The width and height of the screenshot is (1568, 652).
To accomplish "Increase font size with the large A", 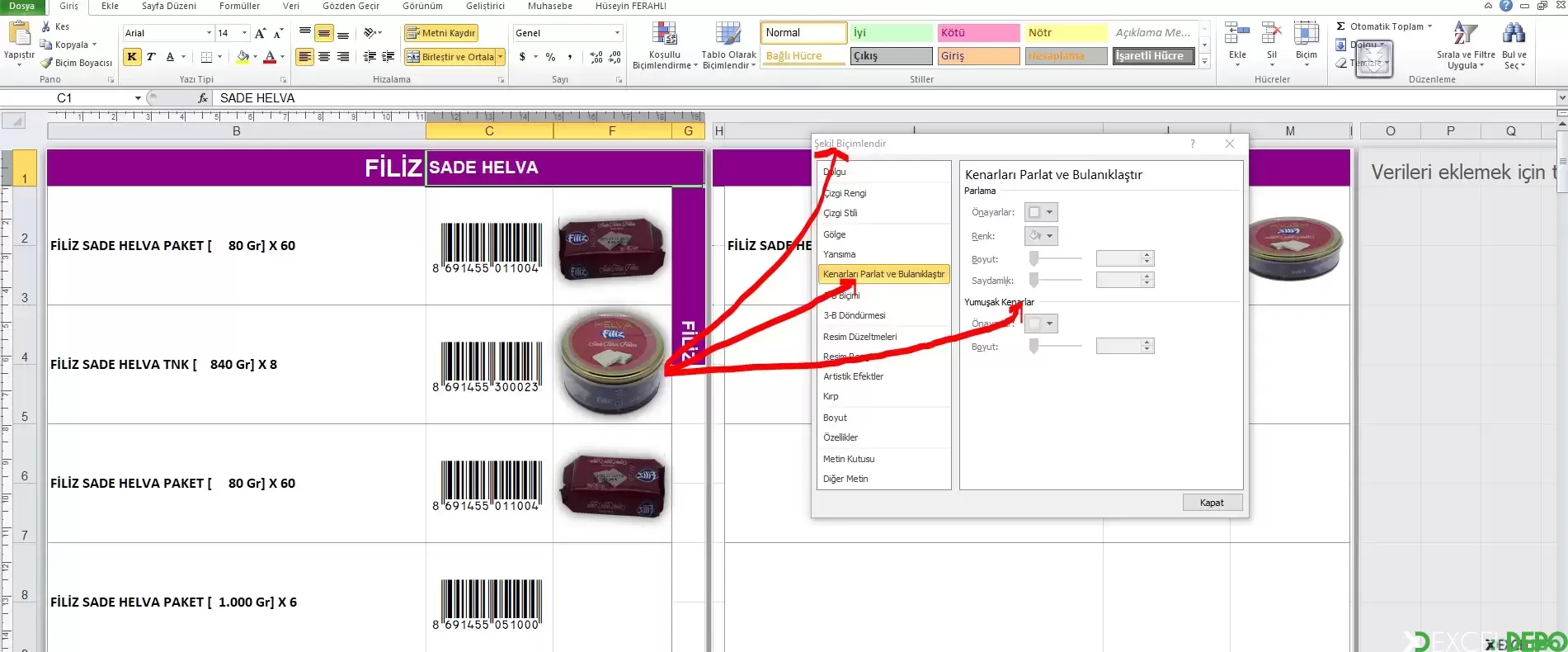I will point(260,33).
